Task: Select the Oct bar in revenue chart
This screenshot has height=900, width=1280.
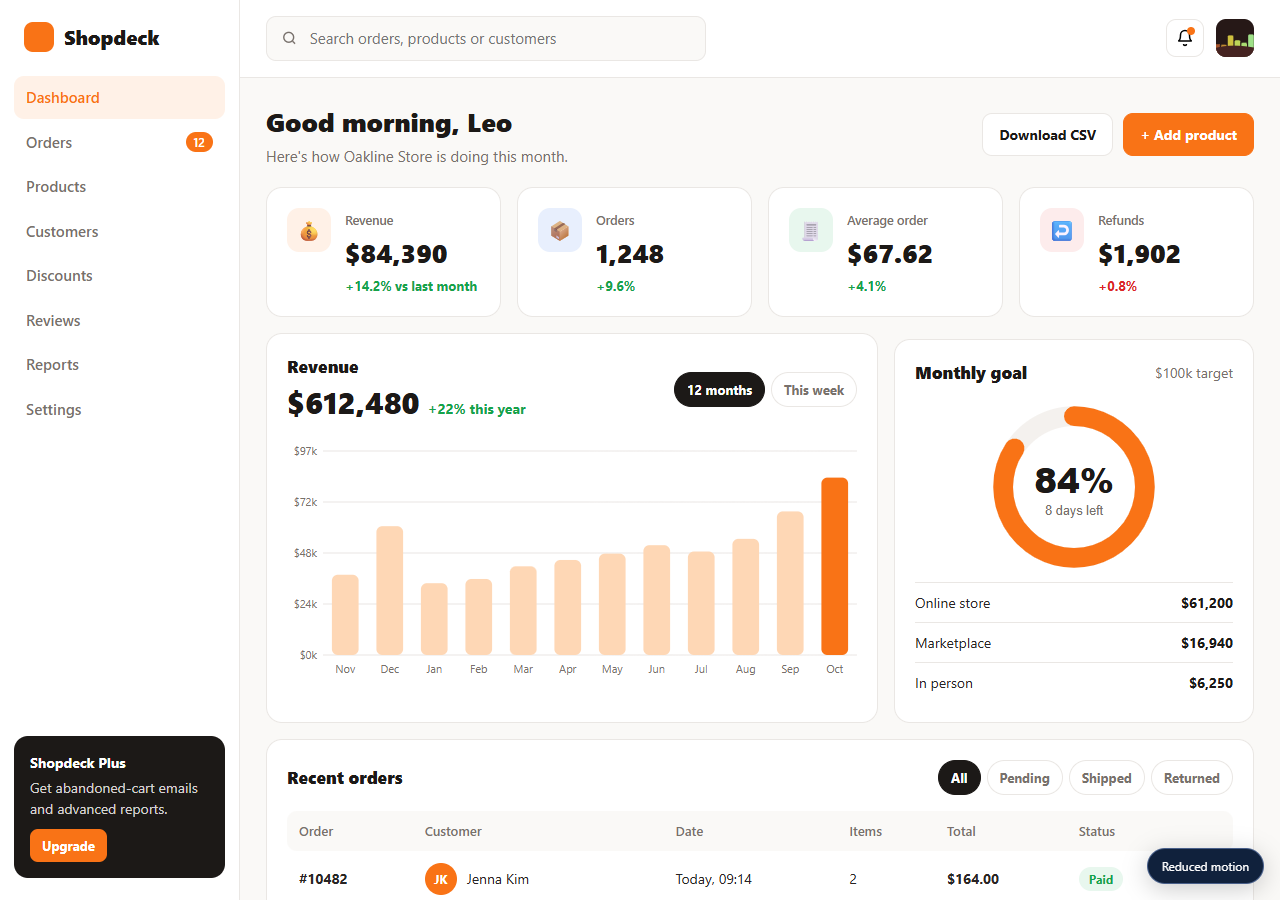Action: [x=835, y=566]
